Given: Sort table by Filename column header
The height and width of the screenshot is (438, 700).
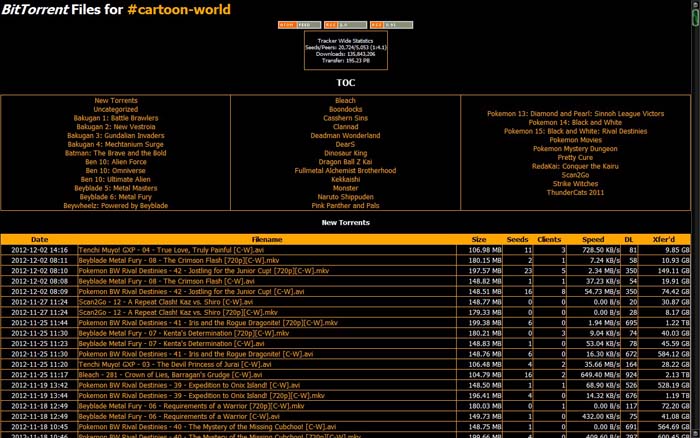Looking at the screenshot, I should (267, 239).
